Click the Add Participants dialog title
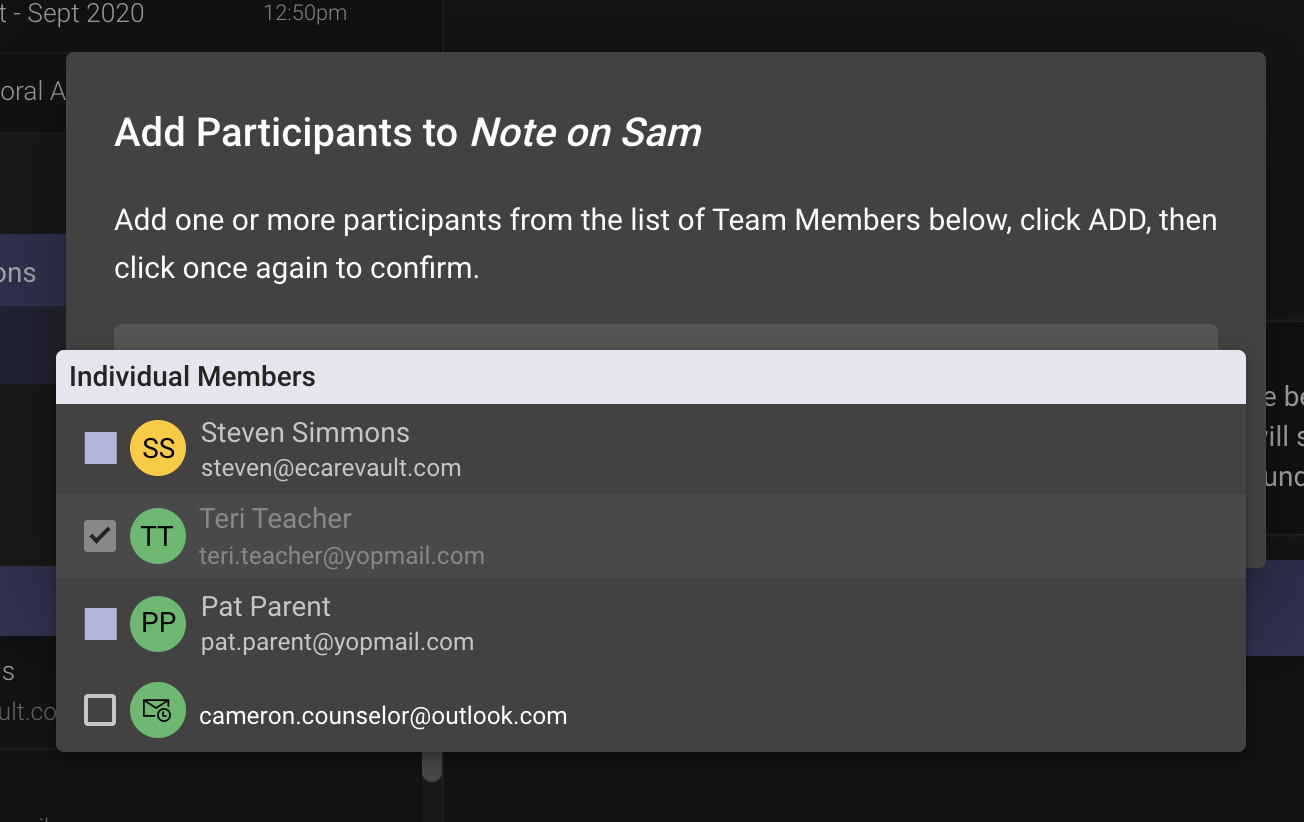 tap(408, 133)
